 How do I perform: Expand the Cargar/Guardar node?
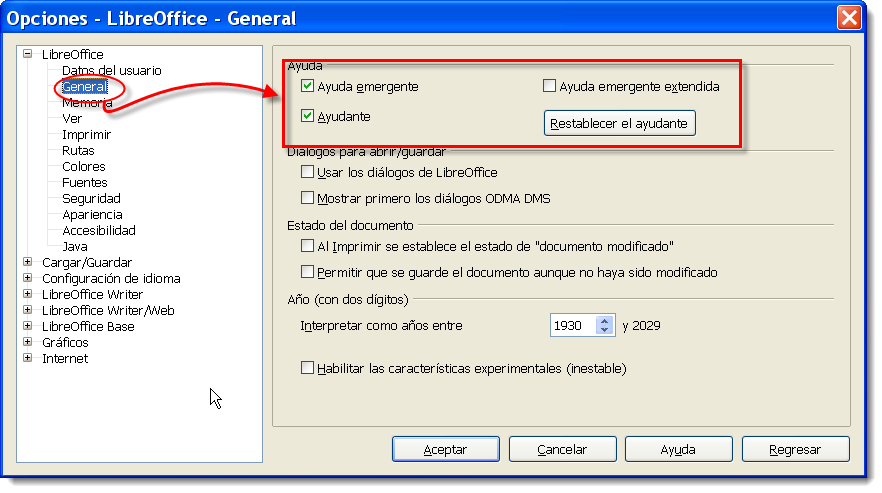coord(28,262)
